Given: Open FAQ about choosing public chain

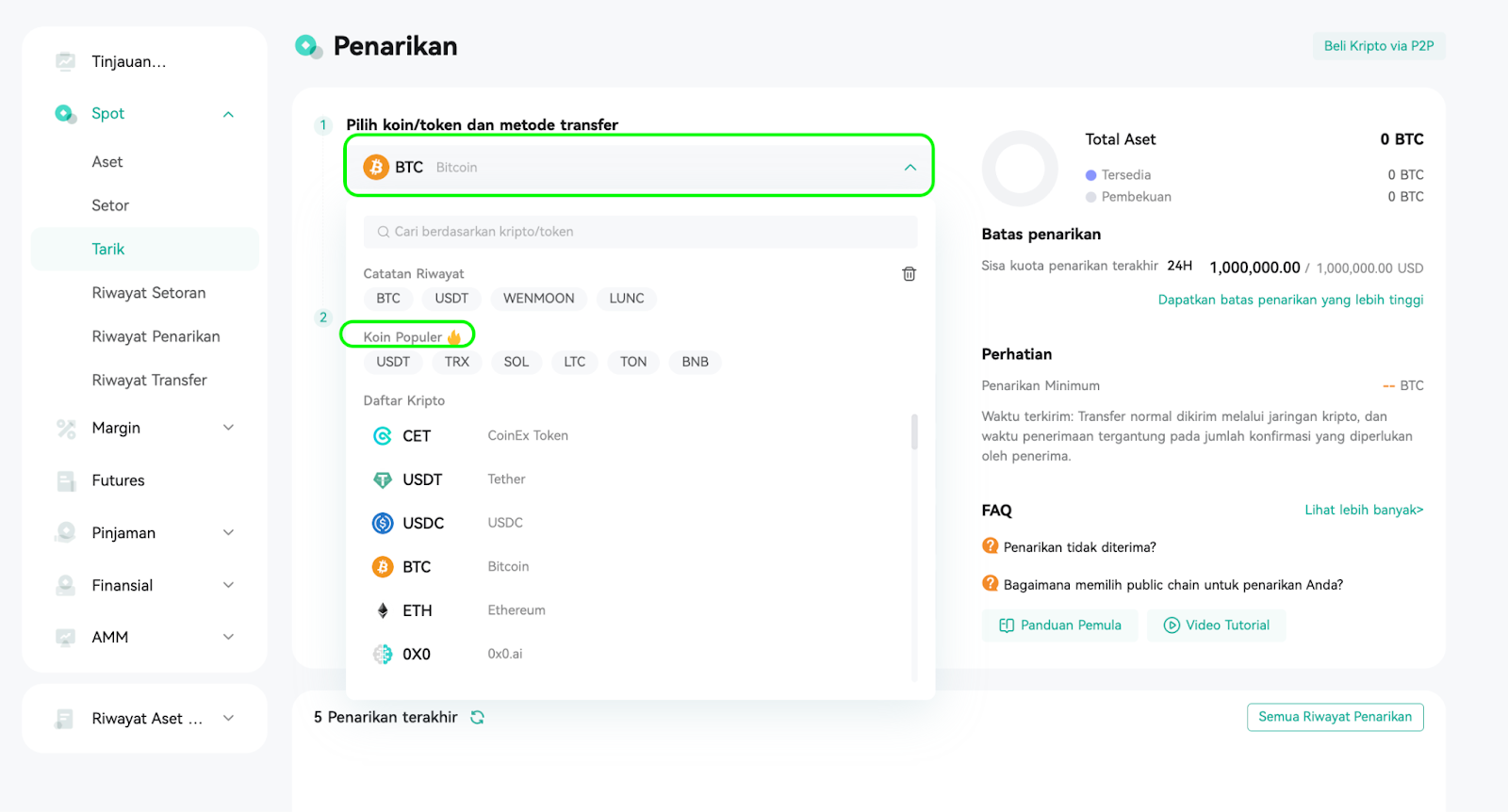Looking at the screenshot, I should 1173,585.
